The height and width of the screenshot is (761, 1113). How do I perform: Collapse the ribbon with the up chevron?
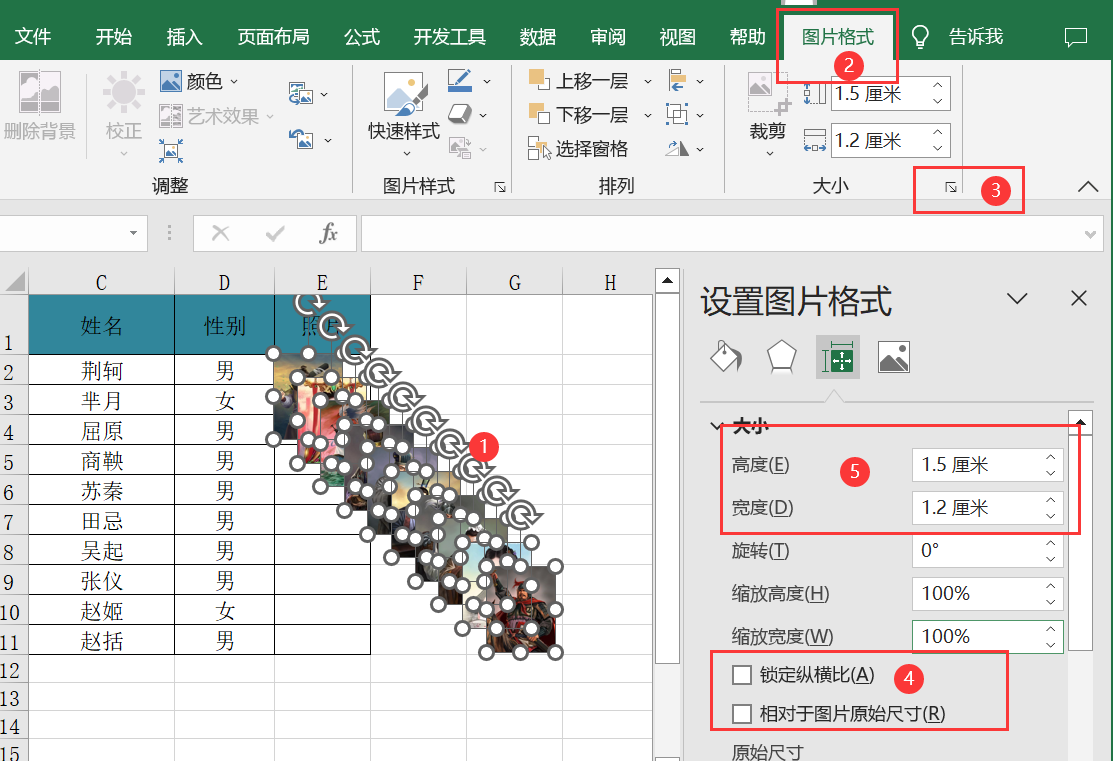tap(1087, 187)
